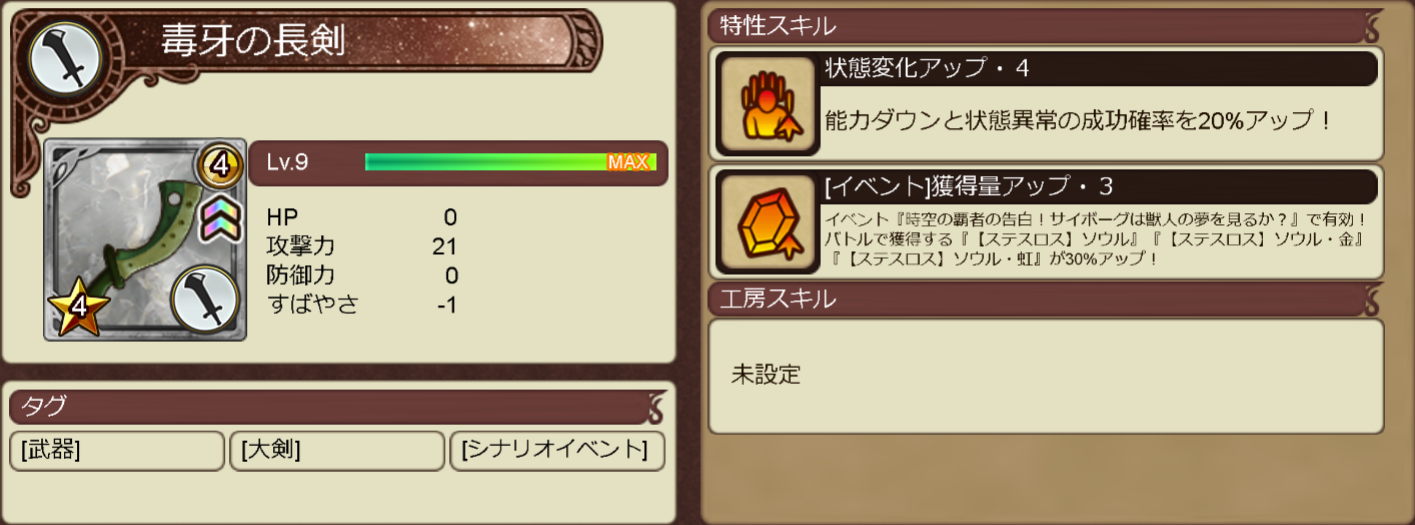Open the 獲得量アップ orange gem icon
The width and height of the screenshot is (1415, 525).
pos(767,224)
